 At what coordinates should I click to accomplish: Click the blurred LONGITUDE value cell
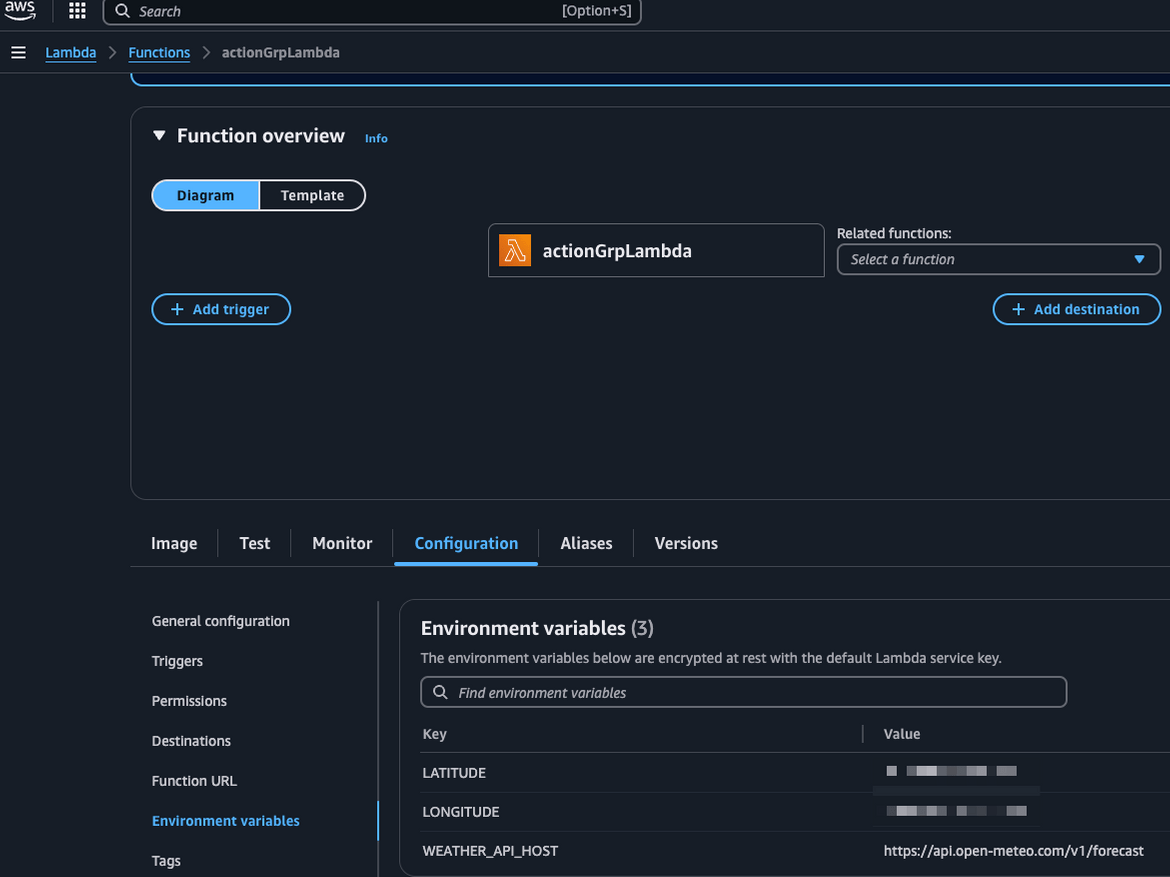(x=957, y=811)
